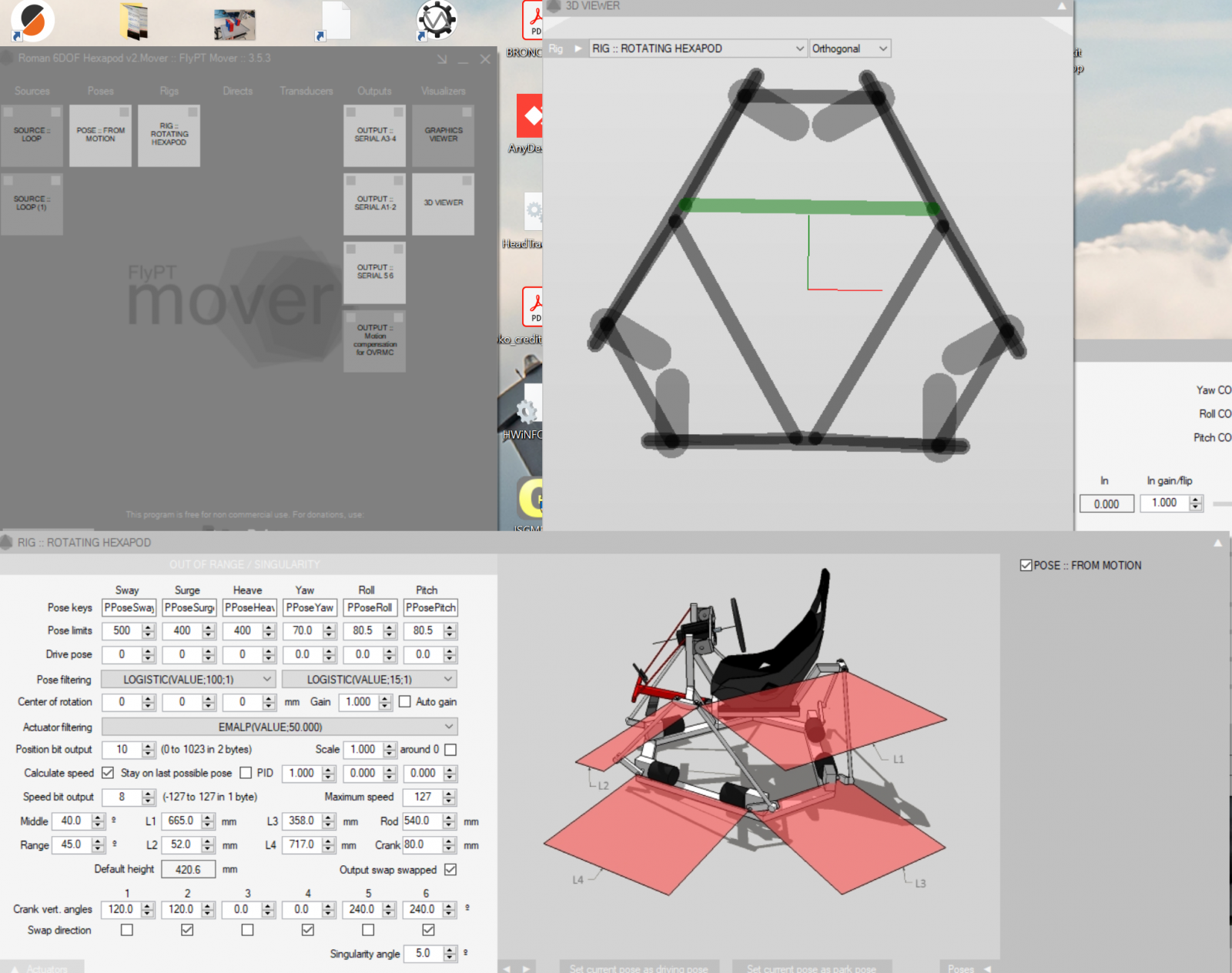This screenshot has width=1232, height=973.
Task: Click the 3D Viewer Rig play arrow
Action: click(577, 48)
